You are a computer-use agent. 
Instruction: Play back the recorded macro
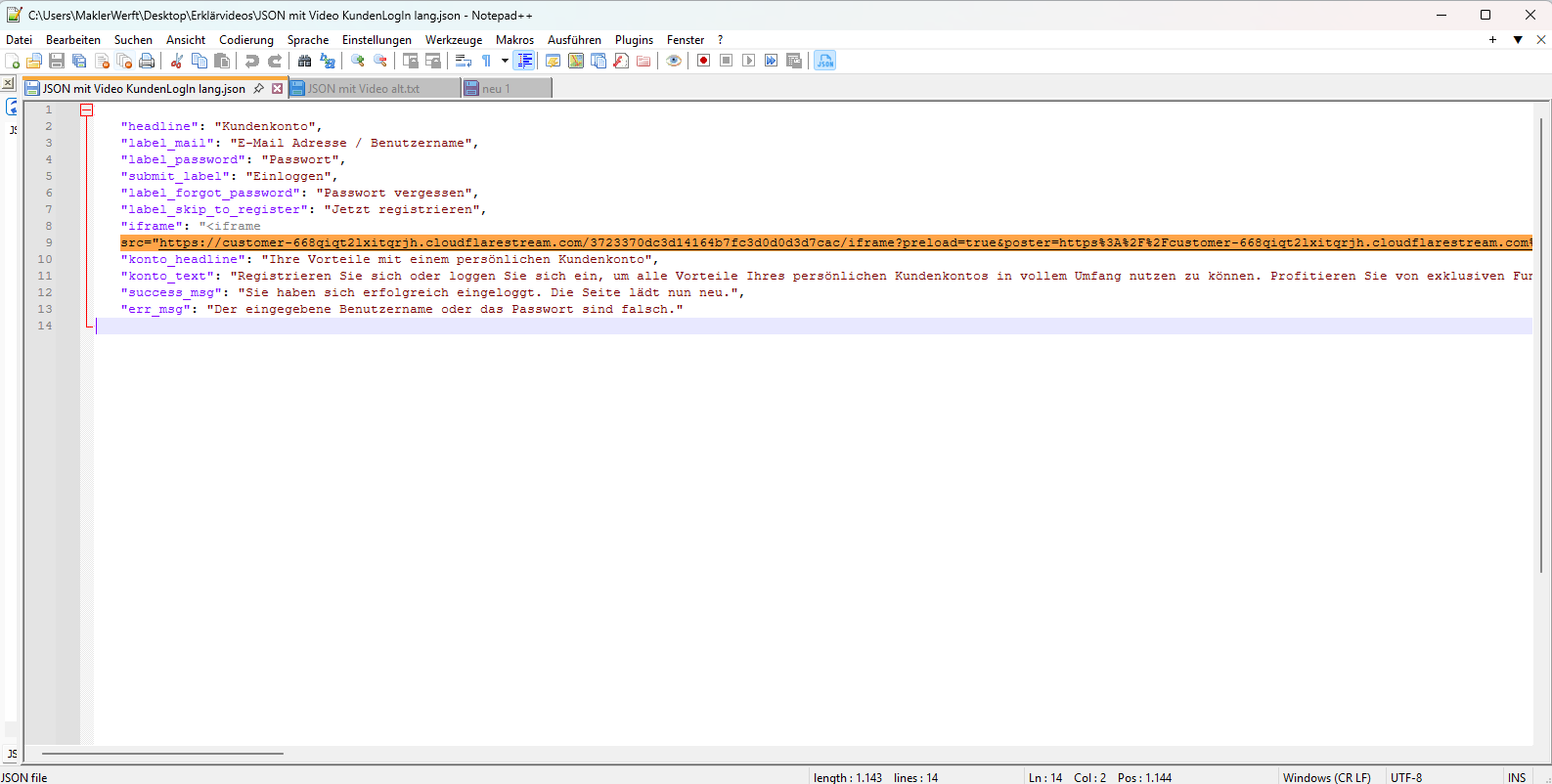[x=748, y=61]
